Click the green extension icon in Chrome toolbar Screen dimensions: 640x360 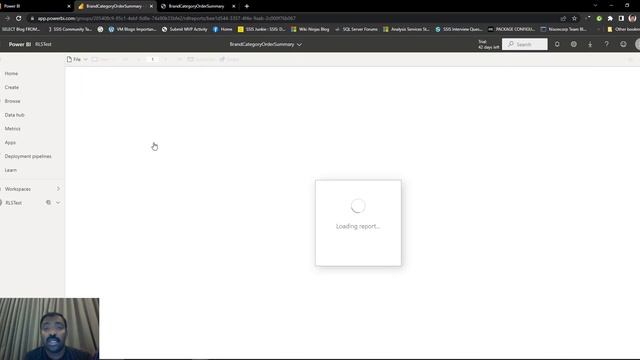click(x=599, y=18)
